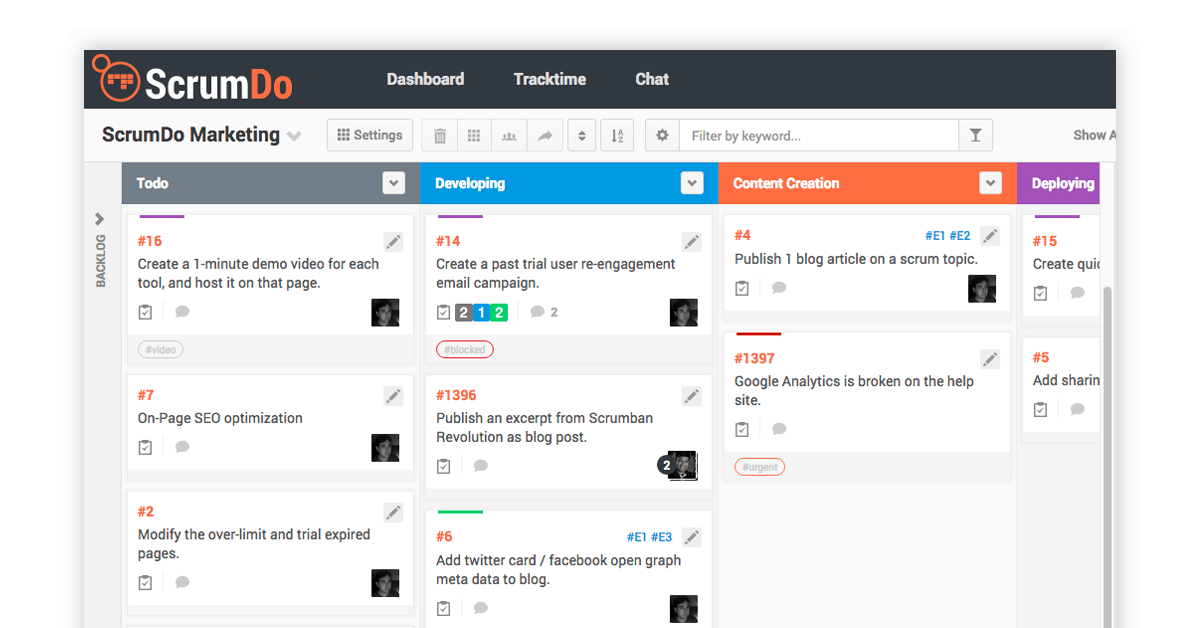
Task: Open tasks checklist on card #14
Action: click(x=443, y=312)
